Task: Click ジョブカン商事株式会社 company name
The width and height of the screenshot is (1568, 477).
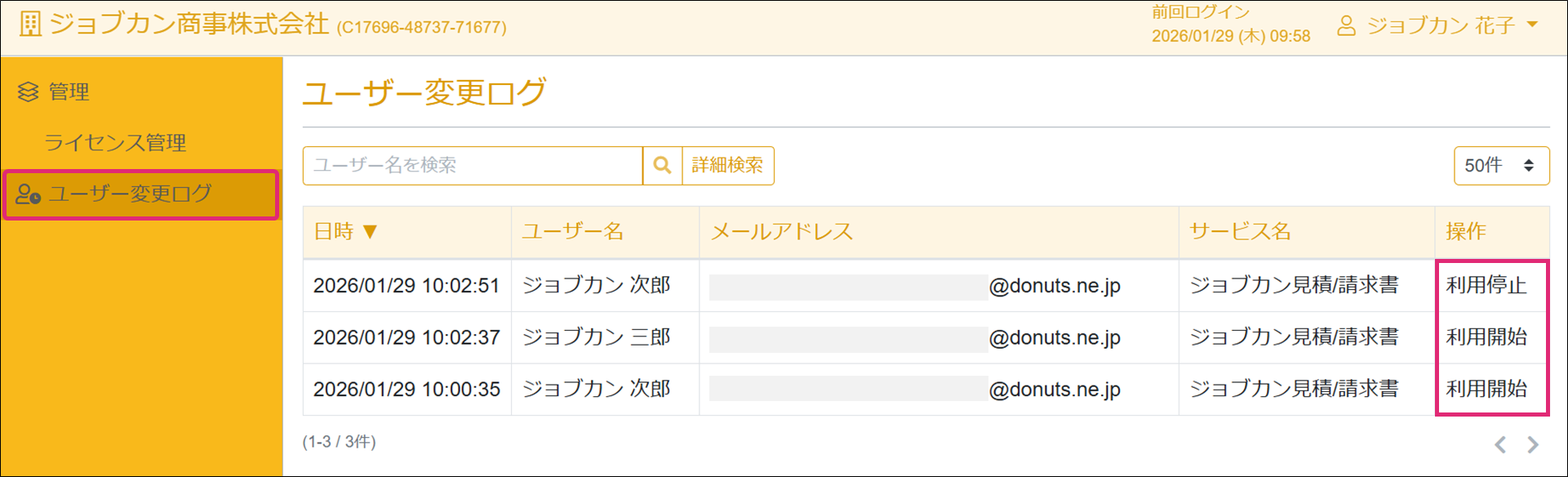Action: coord(189,25)
